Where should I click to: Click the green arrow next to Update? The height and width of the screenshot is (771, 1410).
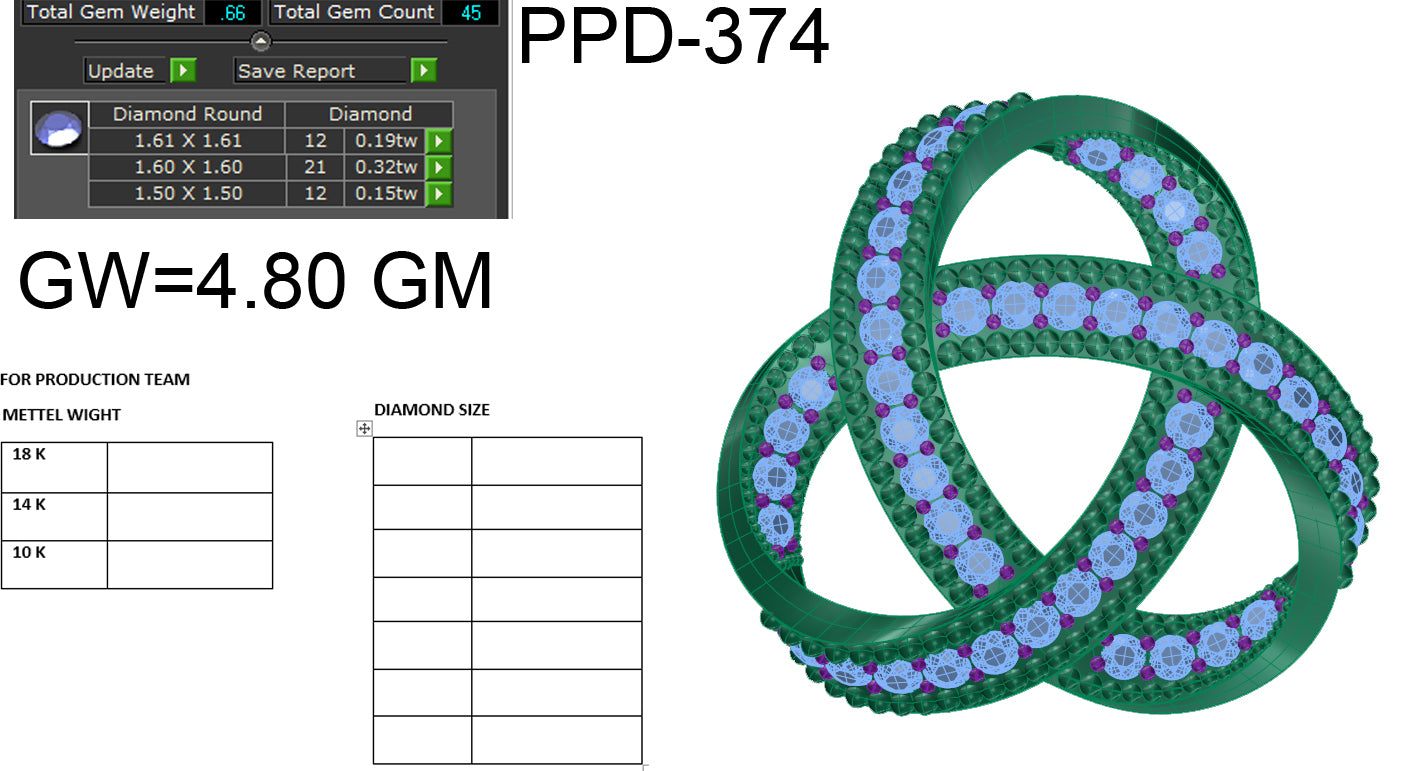click(181, 71)
